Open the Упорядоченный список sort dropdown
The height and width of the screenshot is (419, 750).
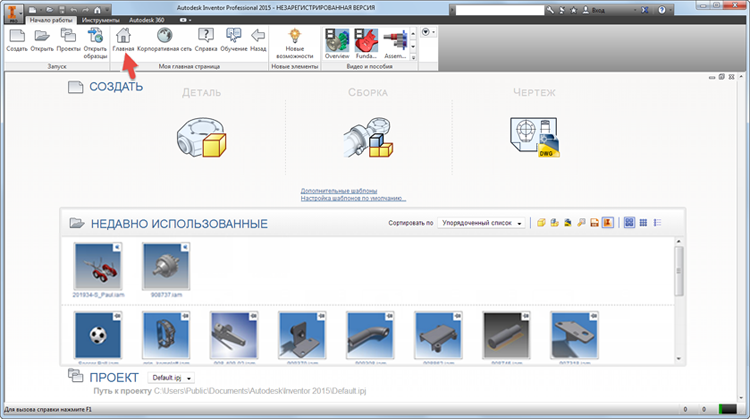[x=481, y=223]
